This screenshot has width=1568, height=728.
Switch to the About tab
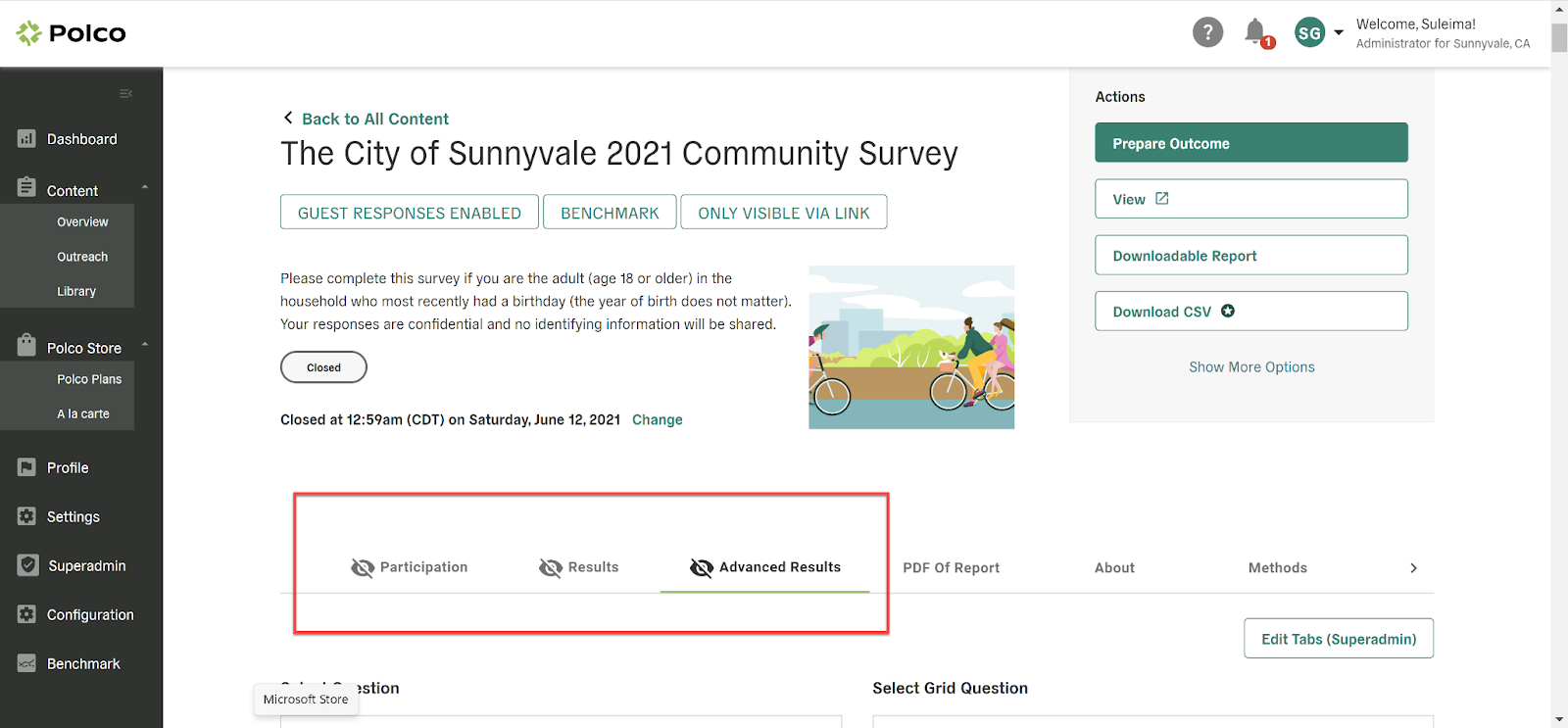pos(1114,568)
